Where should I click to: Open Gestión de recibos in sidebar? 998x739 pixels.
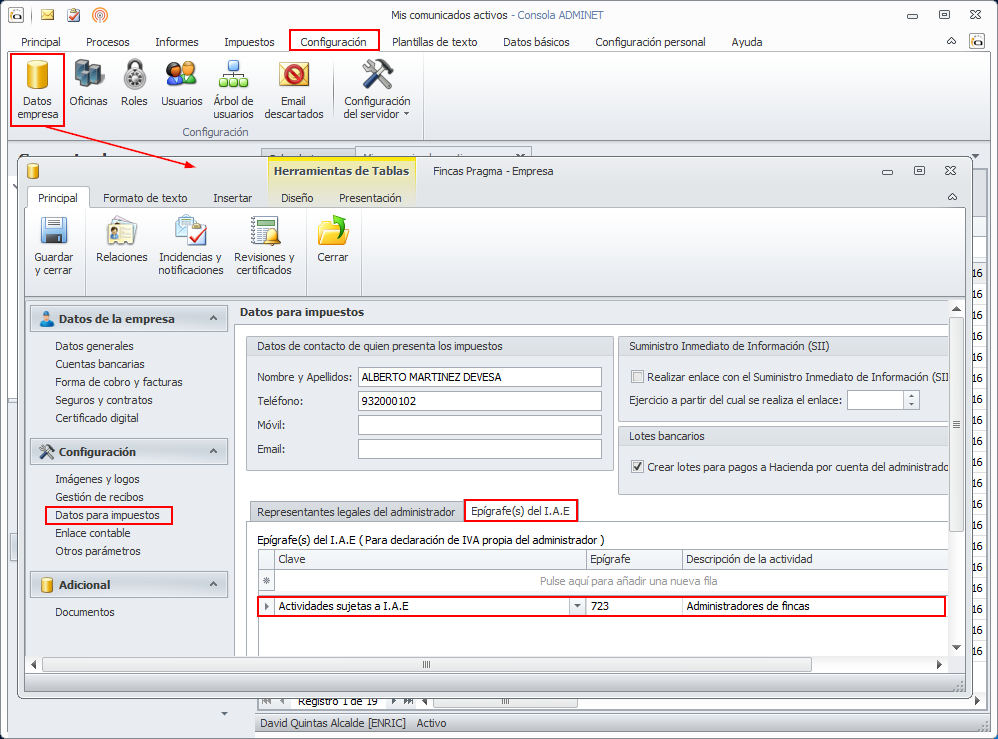click(x=99, y=496)
